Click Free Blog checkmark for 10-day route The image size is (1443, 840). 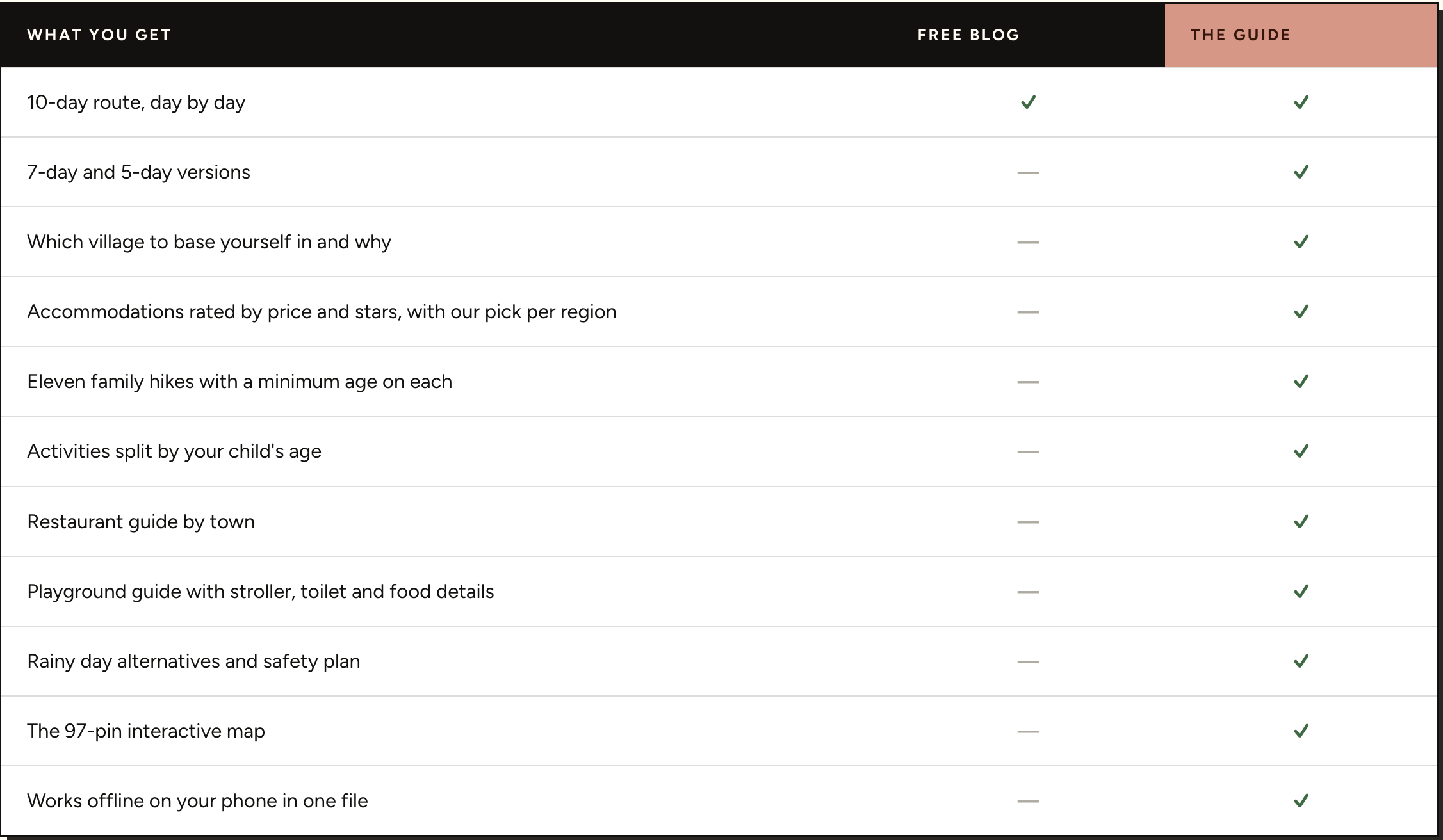pos(1028,102)
